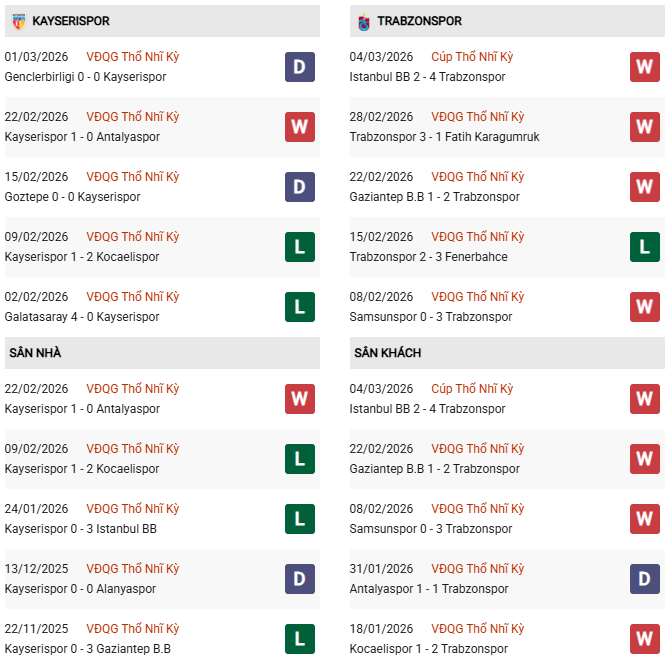Open the league link dated 31/01/2026

point(478,569)
